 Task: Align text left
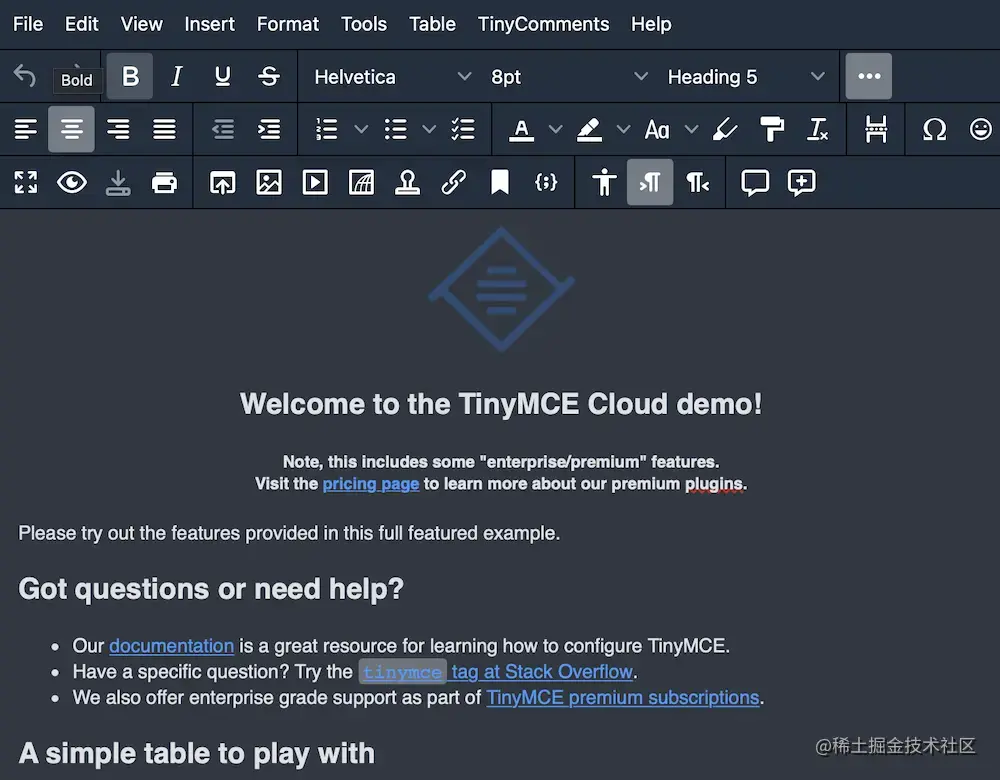(26, 129)
